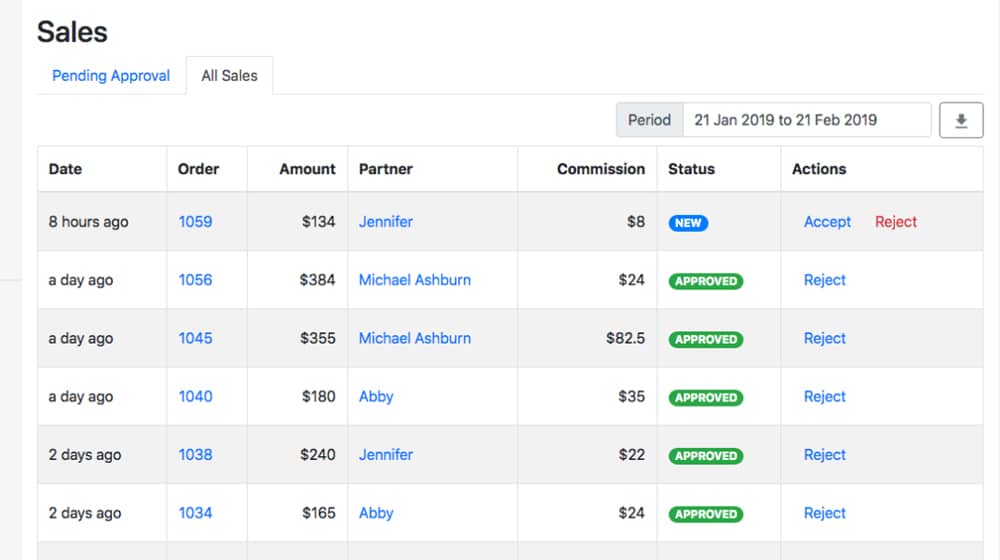Open order 1056 details
The height and width of the screenshot is (560, 1000).
[195, 280]
